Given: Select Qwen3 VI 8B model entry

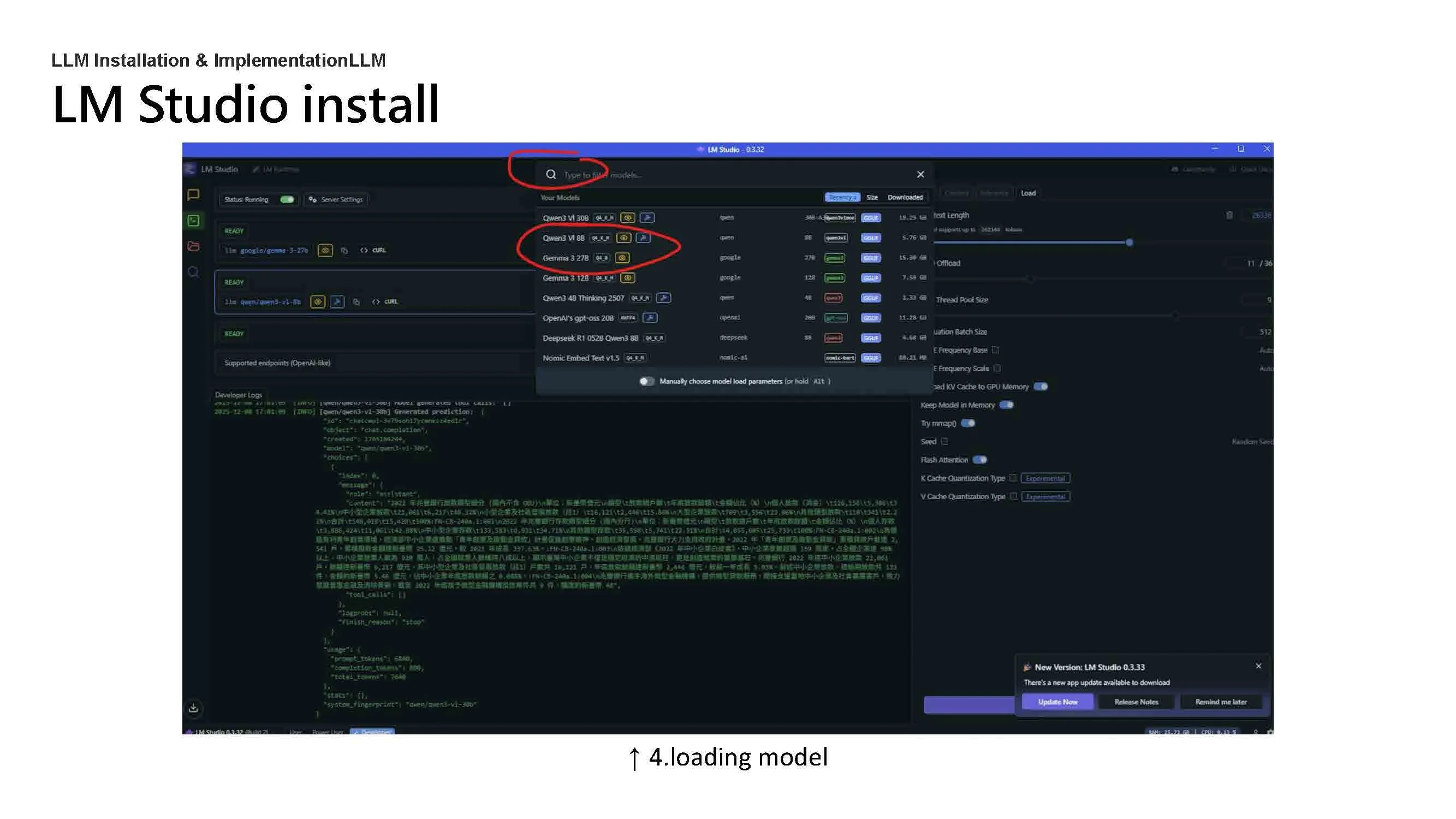Looking at the screenshot, I should tap(563, 238).
